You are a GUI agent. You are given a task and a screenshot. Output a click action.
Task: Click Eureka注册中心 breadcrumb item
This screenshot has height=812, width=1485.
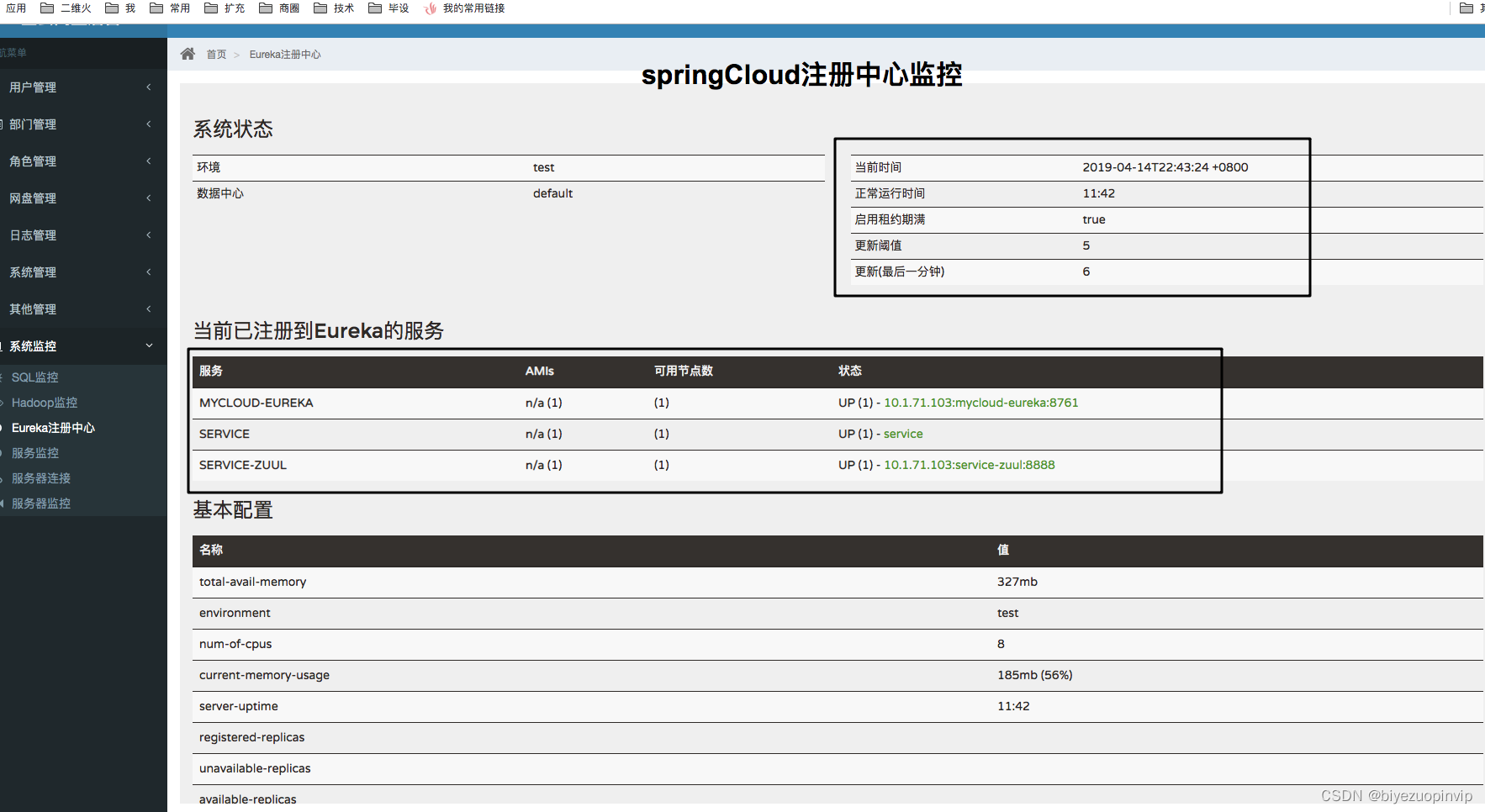[285, 55]
